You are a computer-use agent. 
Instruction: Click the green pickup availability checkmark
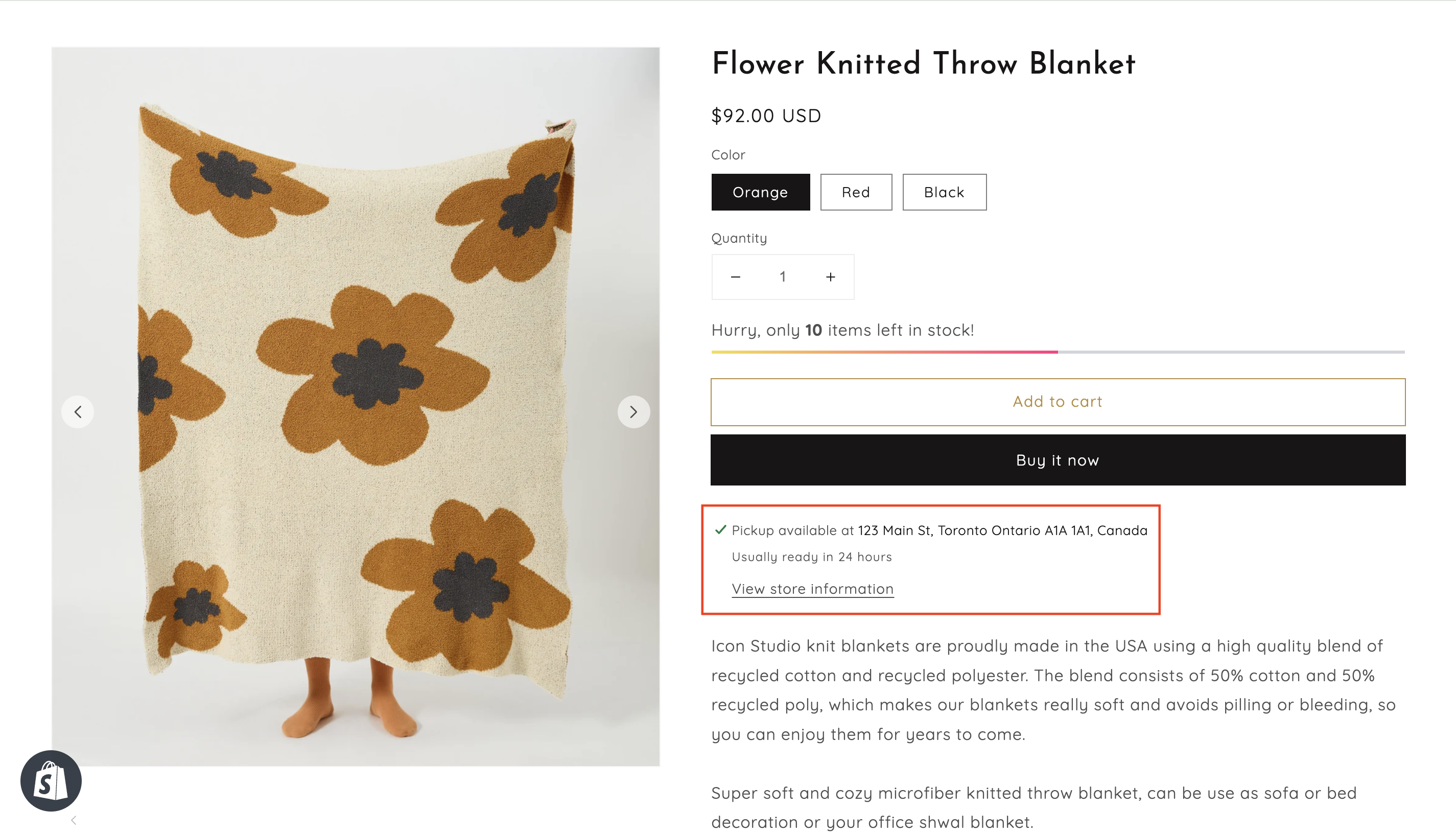point(720,530)
